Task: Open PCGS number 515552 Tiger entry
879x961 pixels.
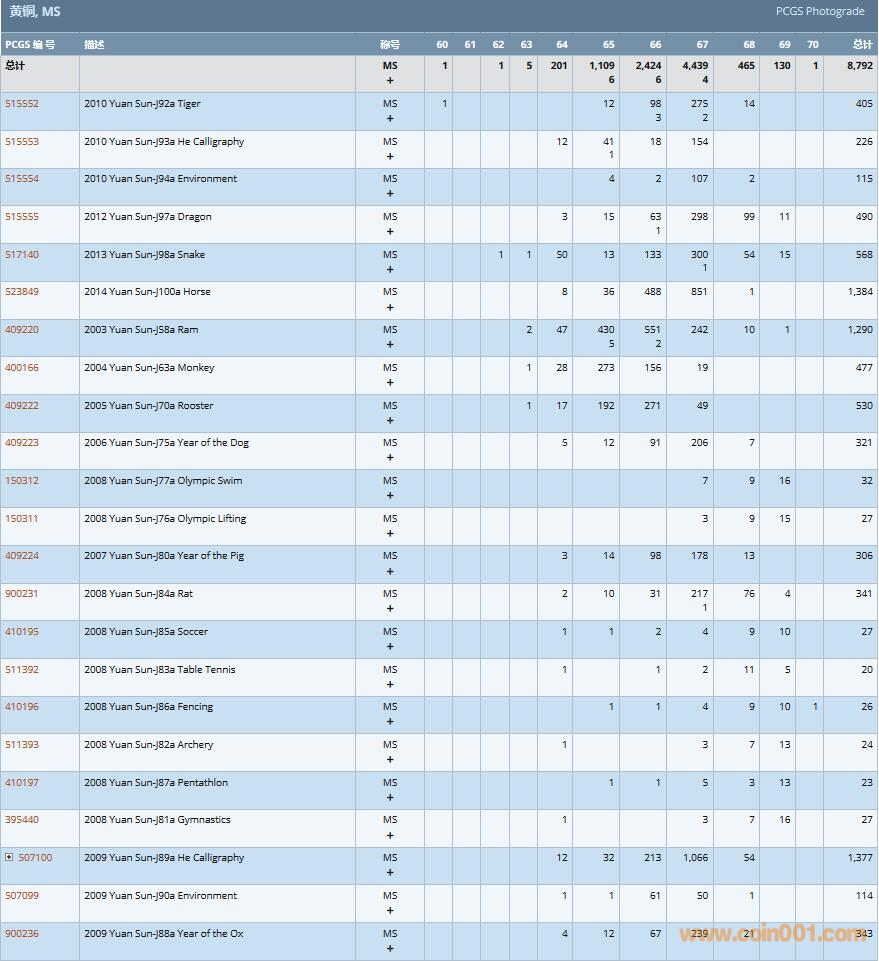Action: click(22, 104)
